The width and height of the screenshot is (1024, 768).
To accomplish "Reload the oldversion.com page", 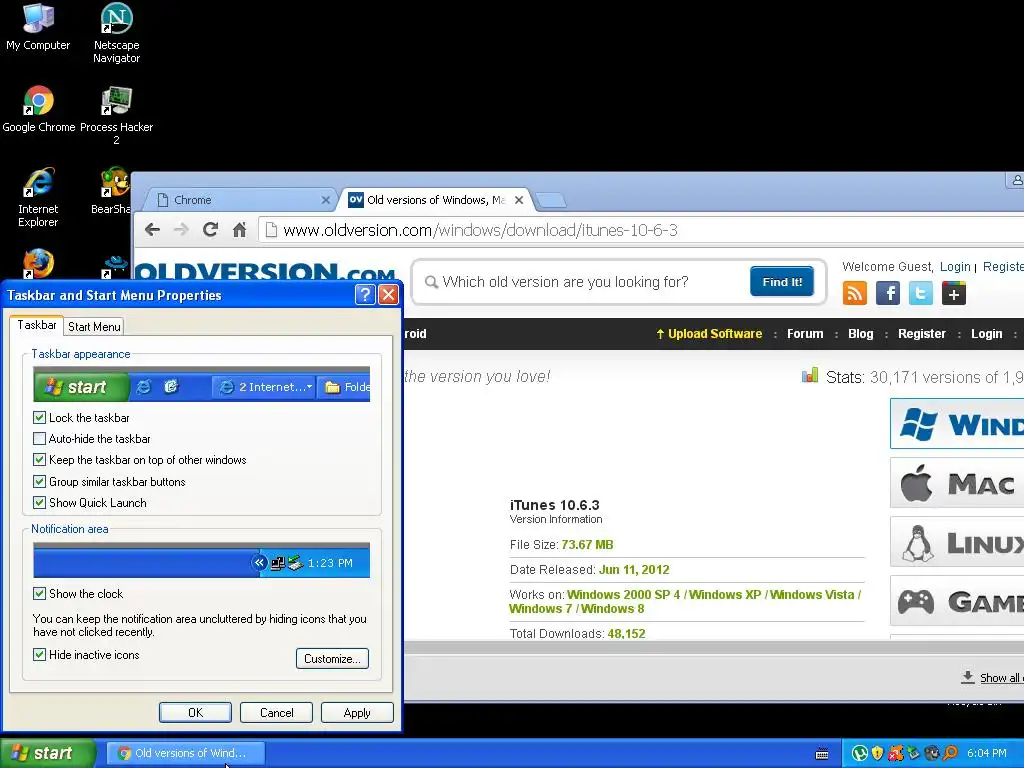I will [x=210, y=230].
